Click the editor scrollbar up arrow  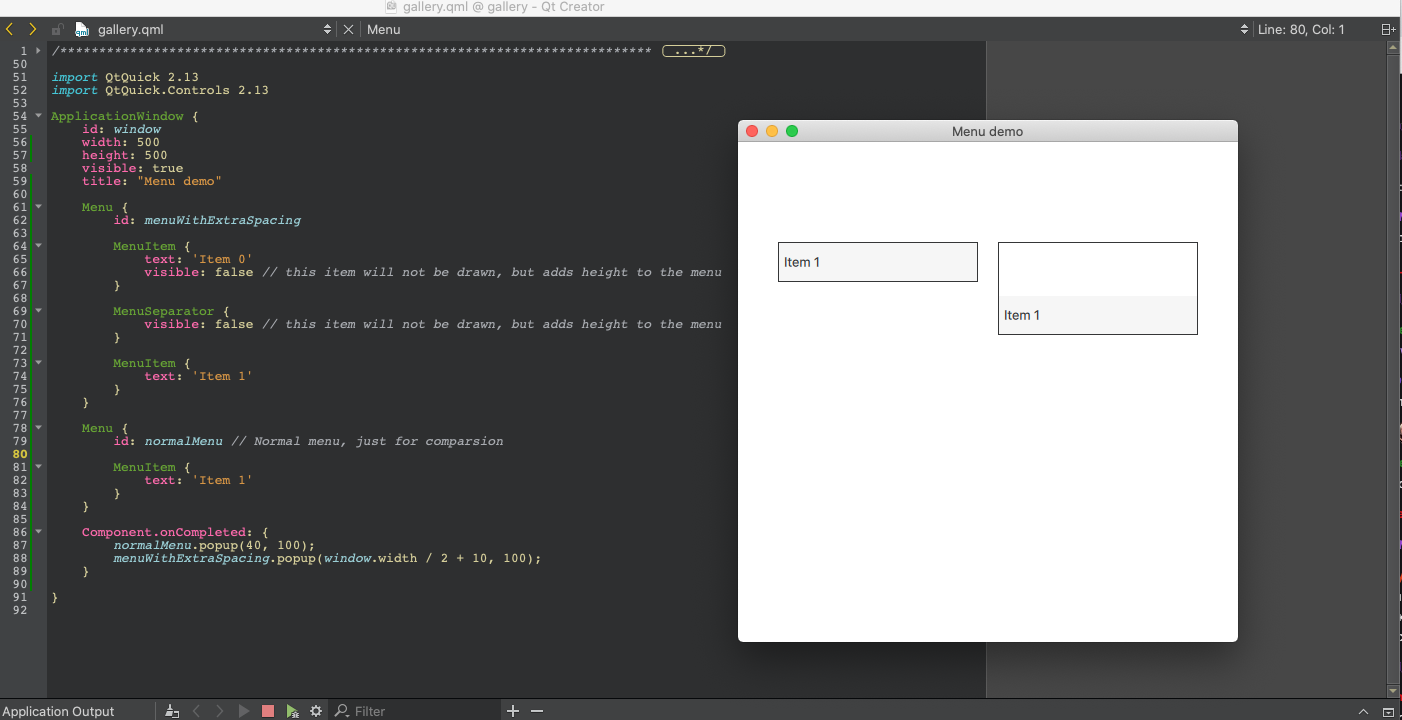pos(1394,48)
